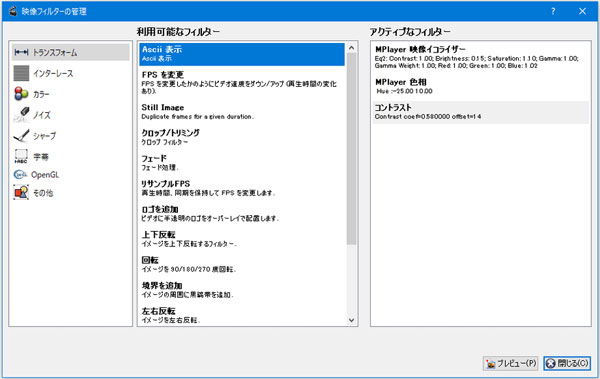Screen dimensions: 600x379
Task: Select active filter MPlayer 色相
Action: click(x=480, y=86)
